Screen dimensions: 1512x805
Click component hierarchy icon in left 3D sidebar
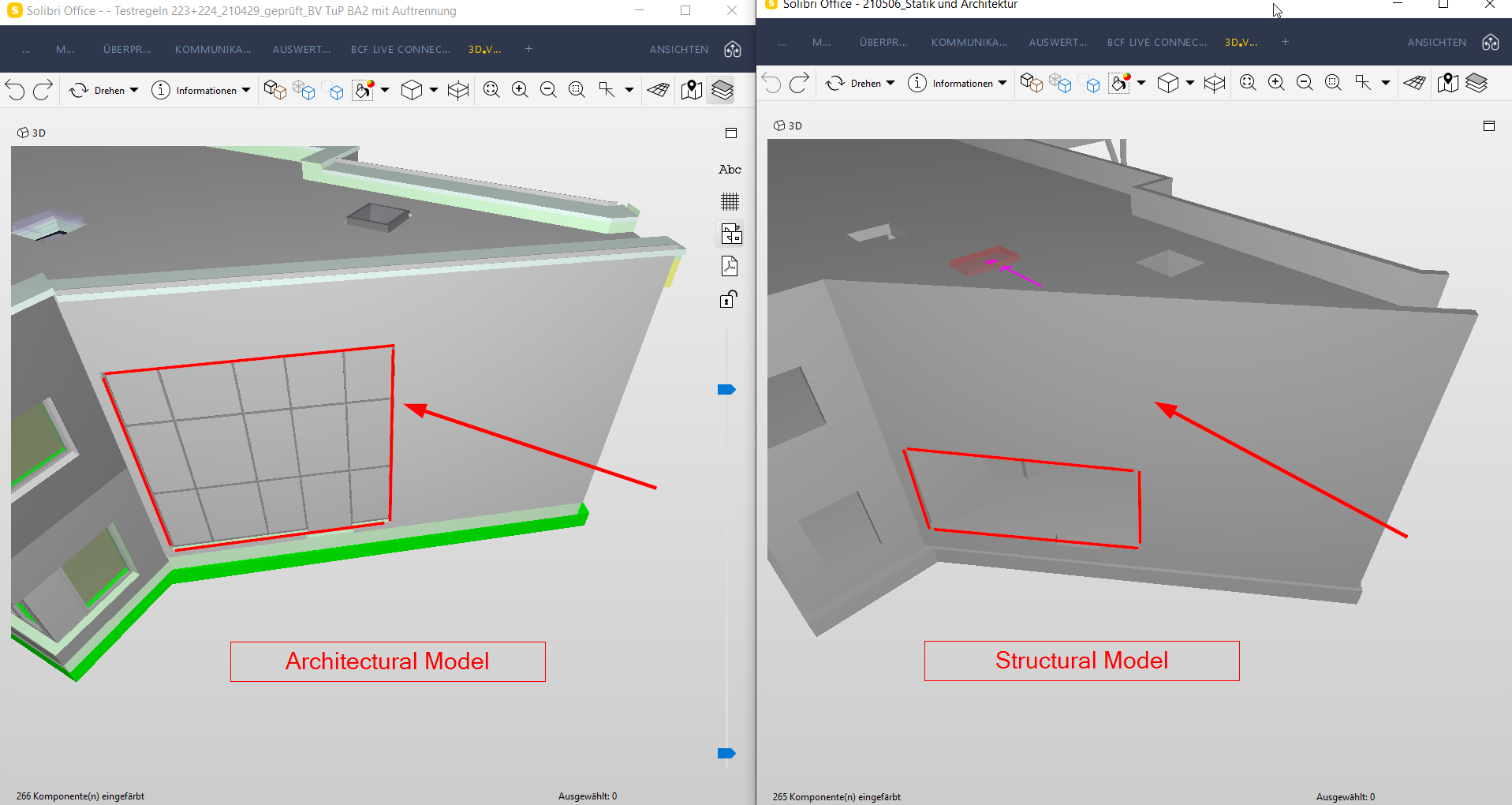point(731,234)
